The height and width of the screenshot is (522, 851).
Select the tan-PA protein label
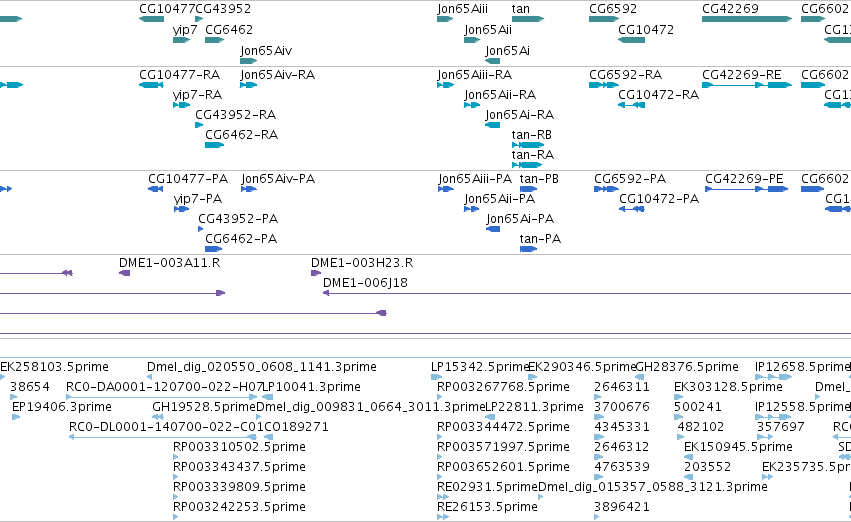point(540,239)
